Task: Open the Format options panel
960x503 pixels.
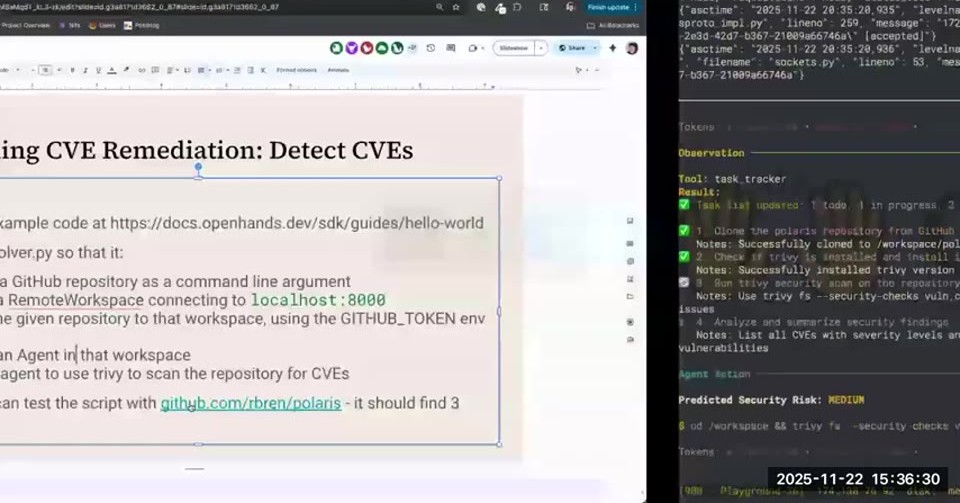Action: pyautogui.click(x=296, y=70)
